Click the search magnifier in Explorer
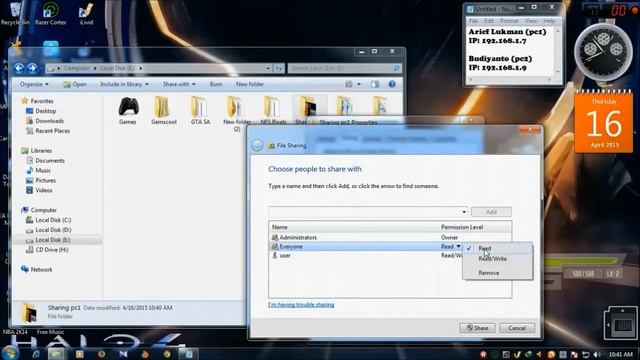The height and width of the screenshot is (360, 640). click(396, 68)
